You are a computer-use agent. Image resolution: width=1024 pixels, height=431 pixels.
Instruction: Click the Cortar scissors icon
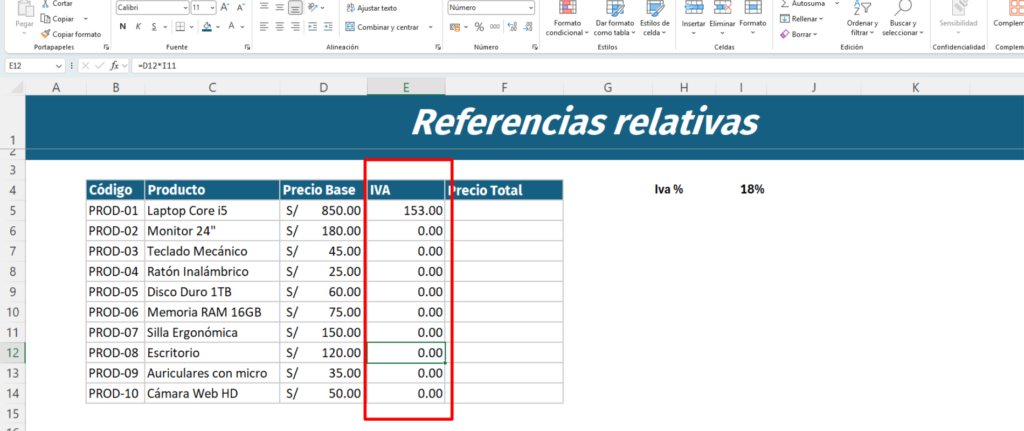click(45, 3)
